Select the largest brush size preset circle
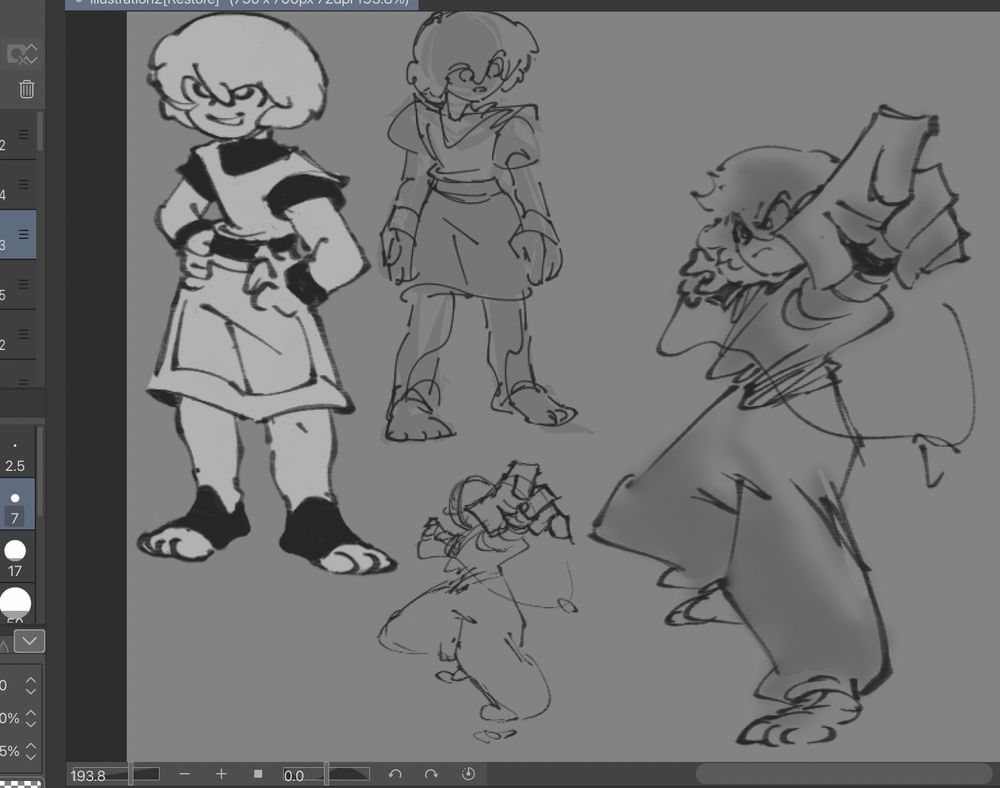Image resolution: width=1000 pixels, height=788 pixels. click(x=15, y=603)
